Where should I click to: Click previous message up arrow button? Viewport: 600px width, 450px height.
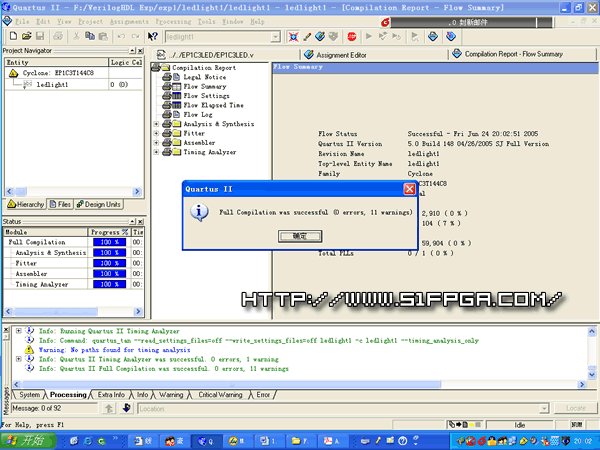click(109, 408)
